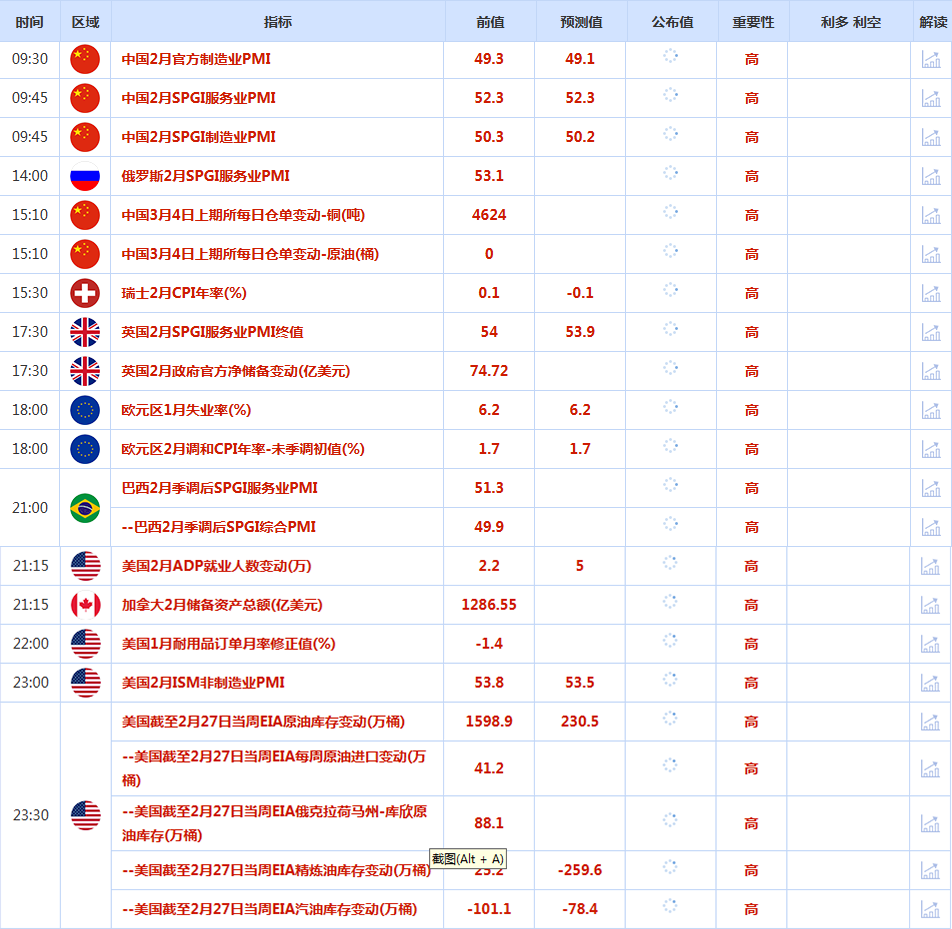Viewport: 952px width, 929px height.
Task: Open chart icon for 瑞士2月CPI年率
Action: 931,293
